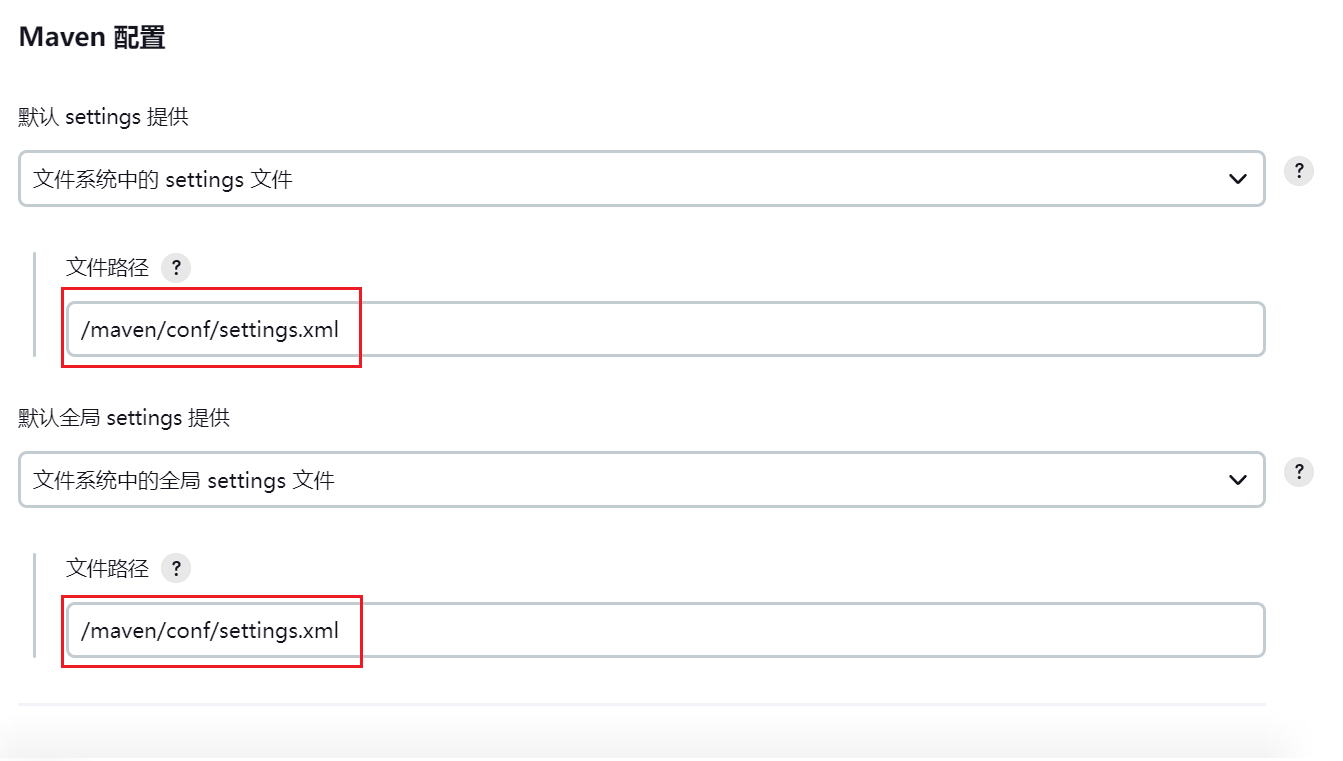Screen dimensions: 1343x761
Task: Expand the 文件系统中的 settings 文件 dropdown
Action: click(642, 179)
